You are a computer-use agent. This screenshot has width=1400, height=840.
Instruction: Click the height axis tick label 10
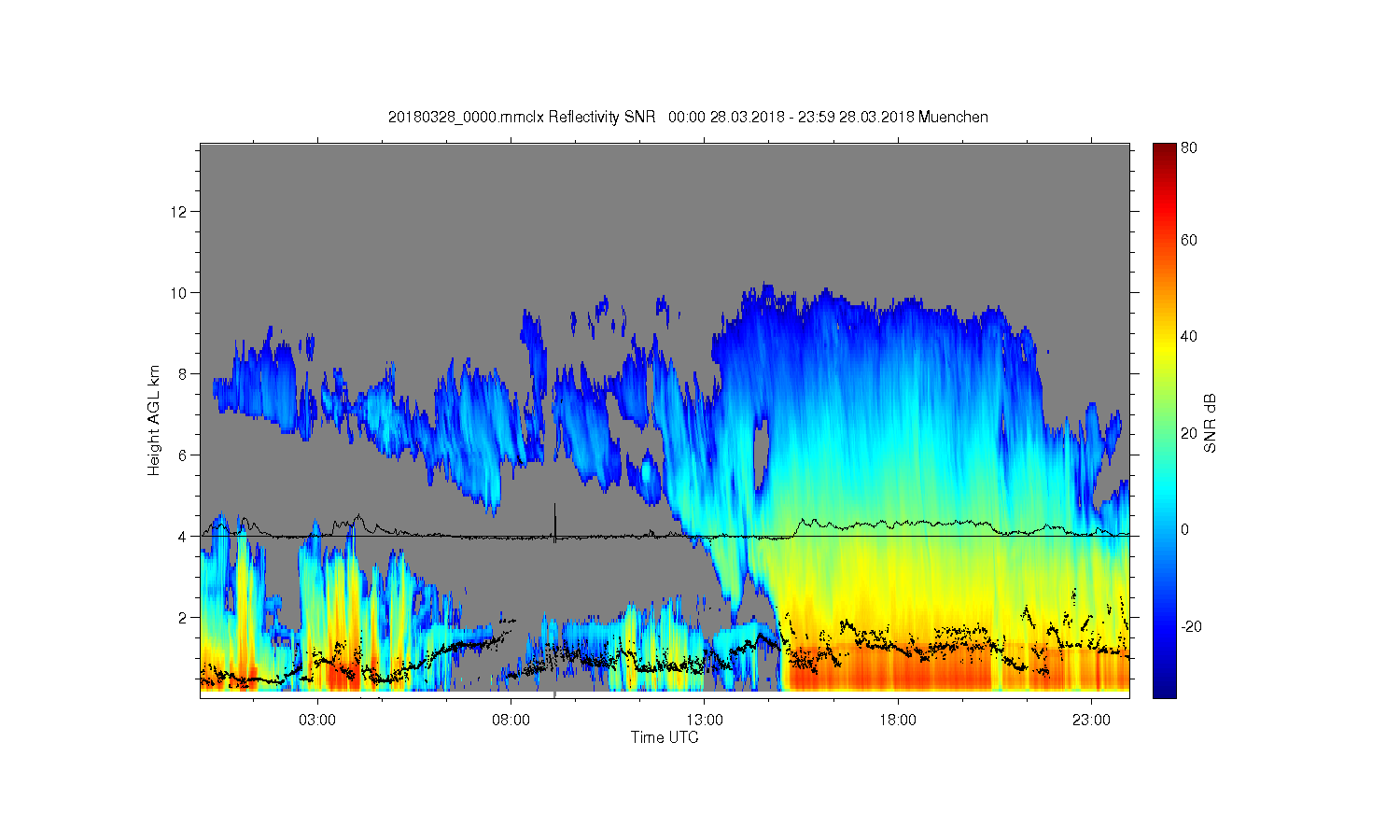(x=179, y=292)
